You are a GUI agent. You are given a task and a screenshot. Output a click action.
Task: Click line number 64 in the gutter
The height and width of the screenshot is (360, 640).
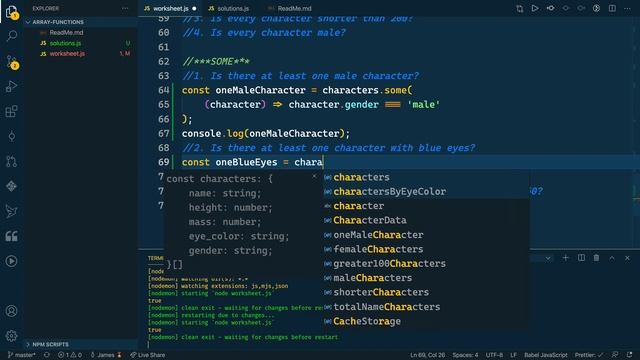point(163,90)
